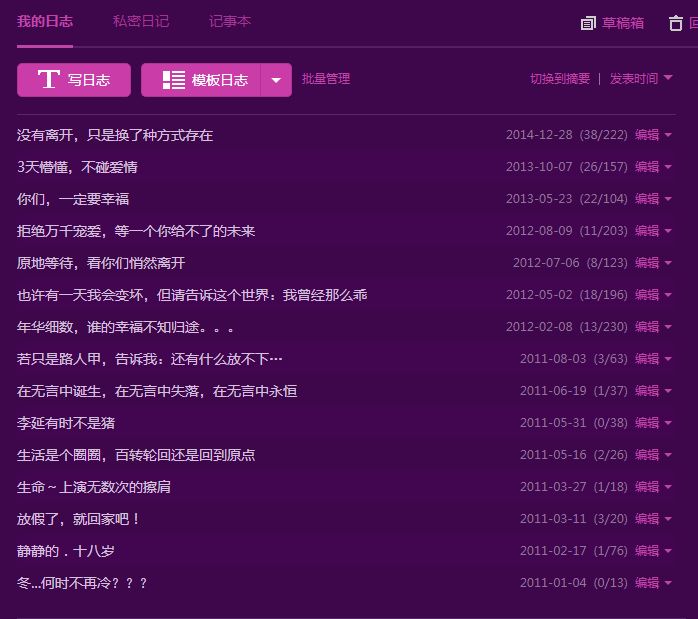This screenshot has height=619, width=698.
Task: Click the count text (38/222)
Action: pyautogui.click(x=604, y=135)
